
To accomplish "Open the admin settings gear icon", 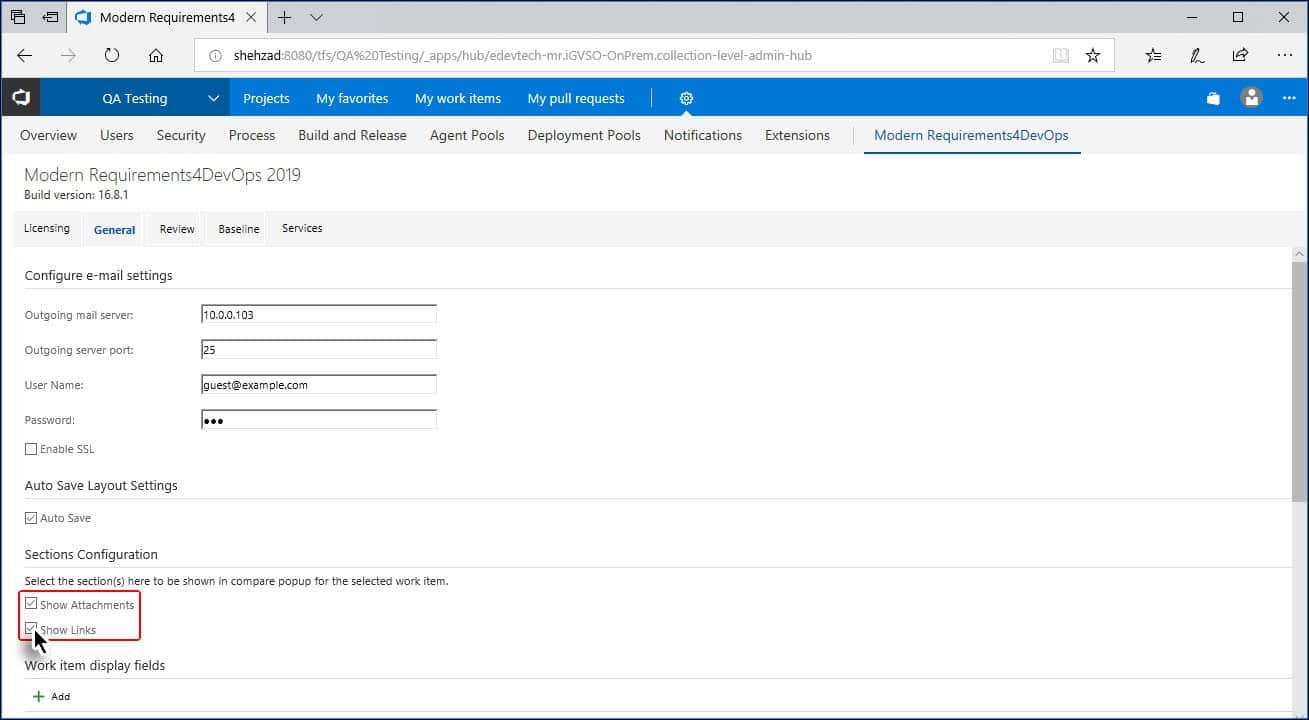I will [686, 98].
